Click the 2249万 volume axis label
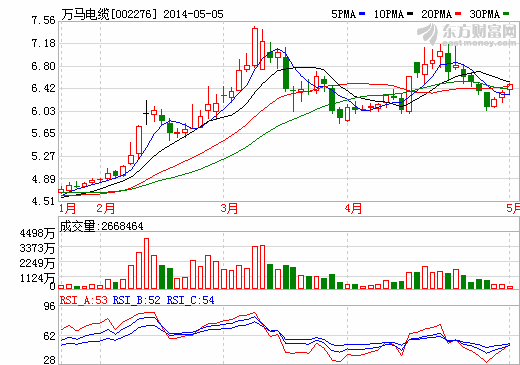 point(37,263)
